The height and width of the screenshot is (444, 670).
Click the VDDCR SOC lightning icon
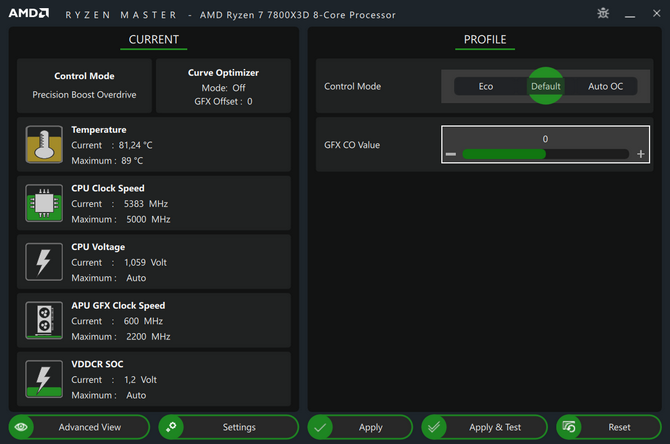[44, 379]
